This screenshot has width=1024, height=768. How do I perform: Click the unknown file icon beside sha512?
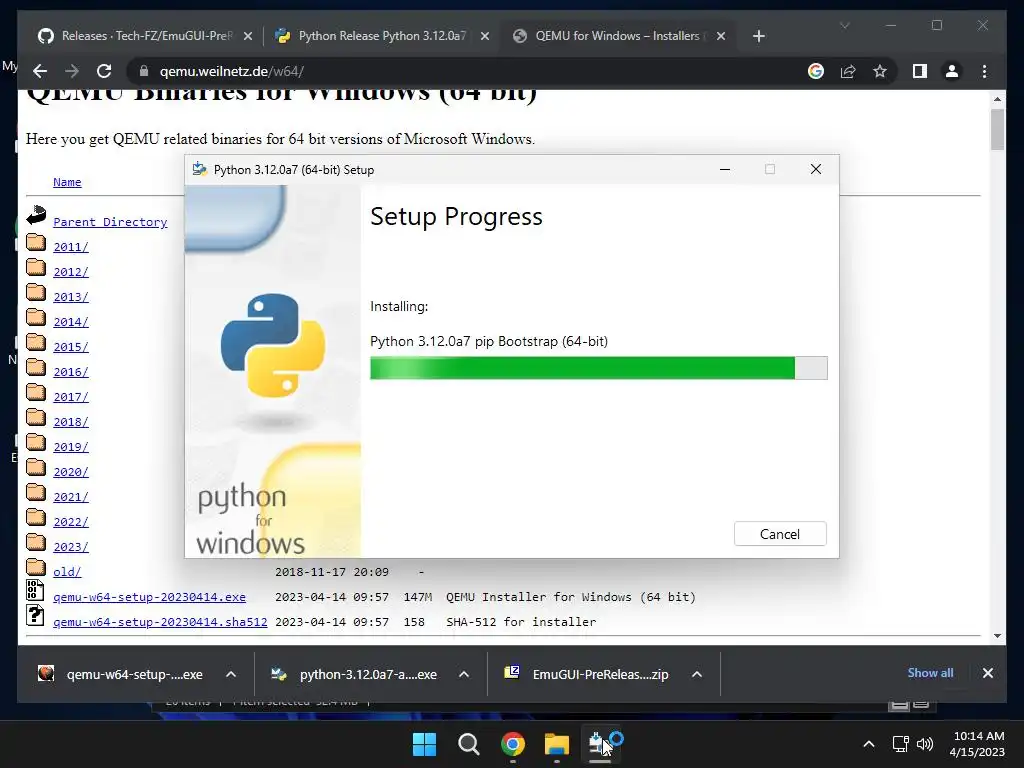35,615
